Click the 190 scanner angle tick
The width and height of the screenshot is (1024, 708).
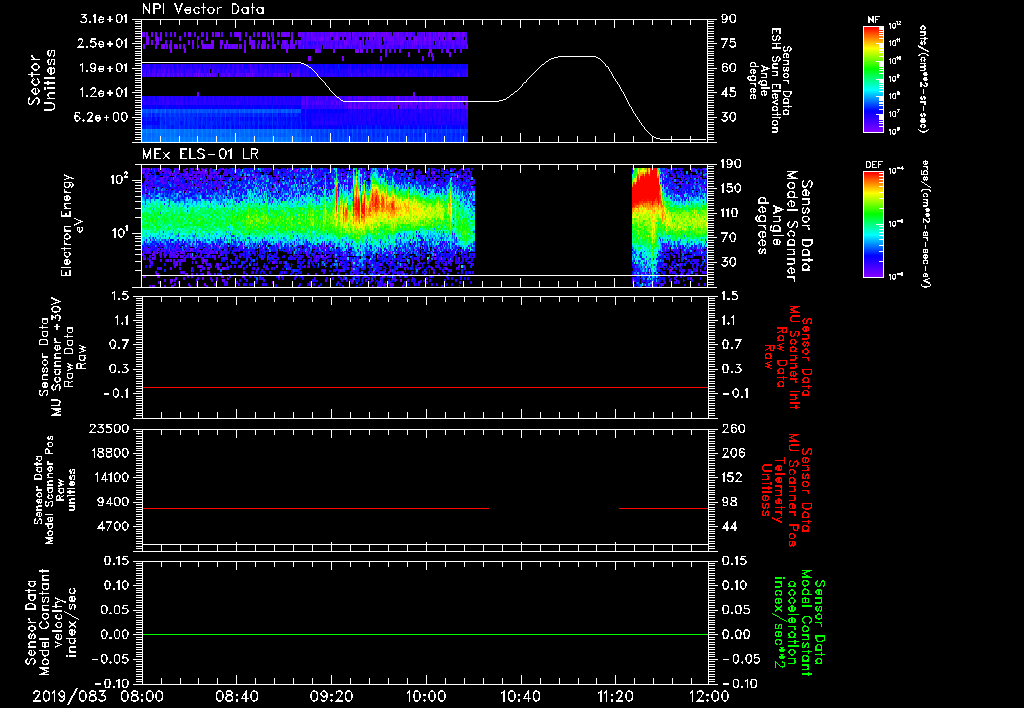coord(731,164)
